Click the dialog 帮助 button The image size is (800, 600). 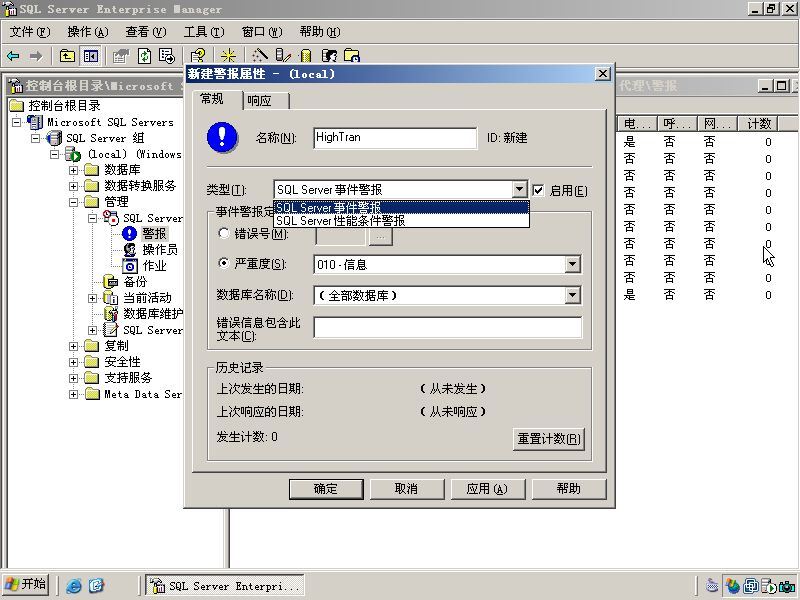[569, 489]
